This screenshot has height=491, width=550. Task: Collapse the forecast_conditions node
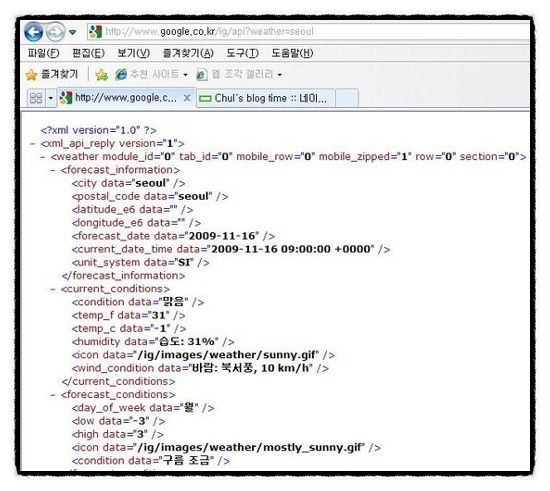click(53, 395)
